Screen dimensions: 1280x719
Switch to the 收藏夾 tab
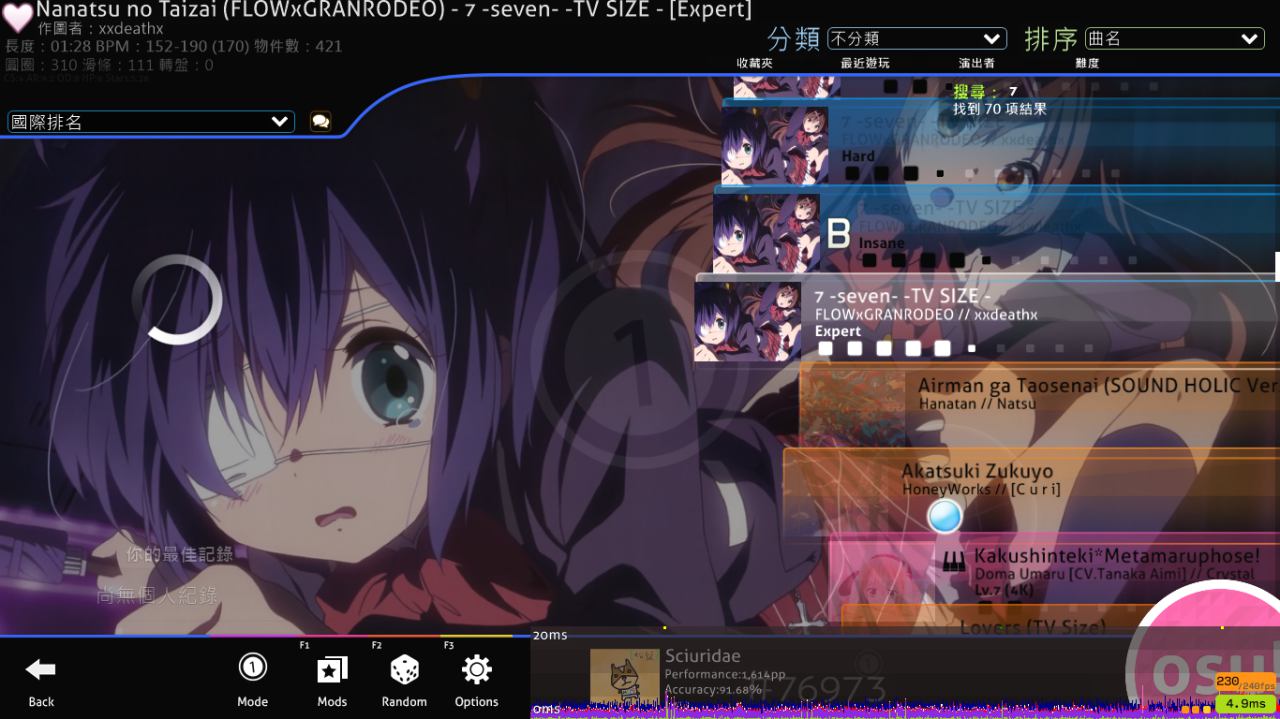point(755,63)
